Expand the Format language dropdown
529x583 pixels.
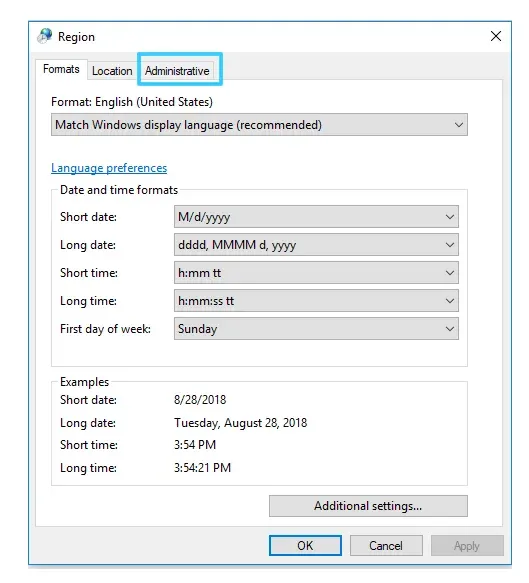pyautogui.click(x=259, y=125)
